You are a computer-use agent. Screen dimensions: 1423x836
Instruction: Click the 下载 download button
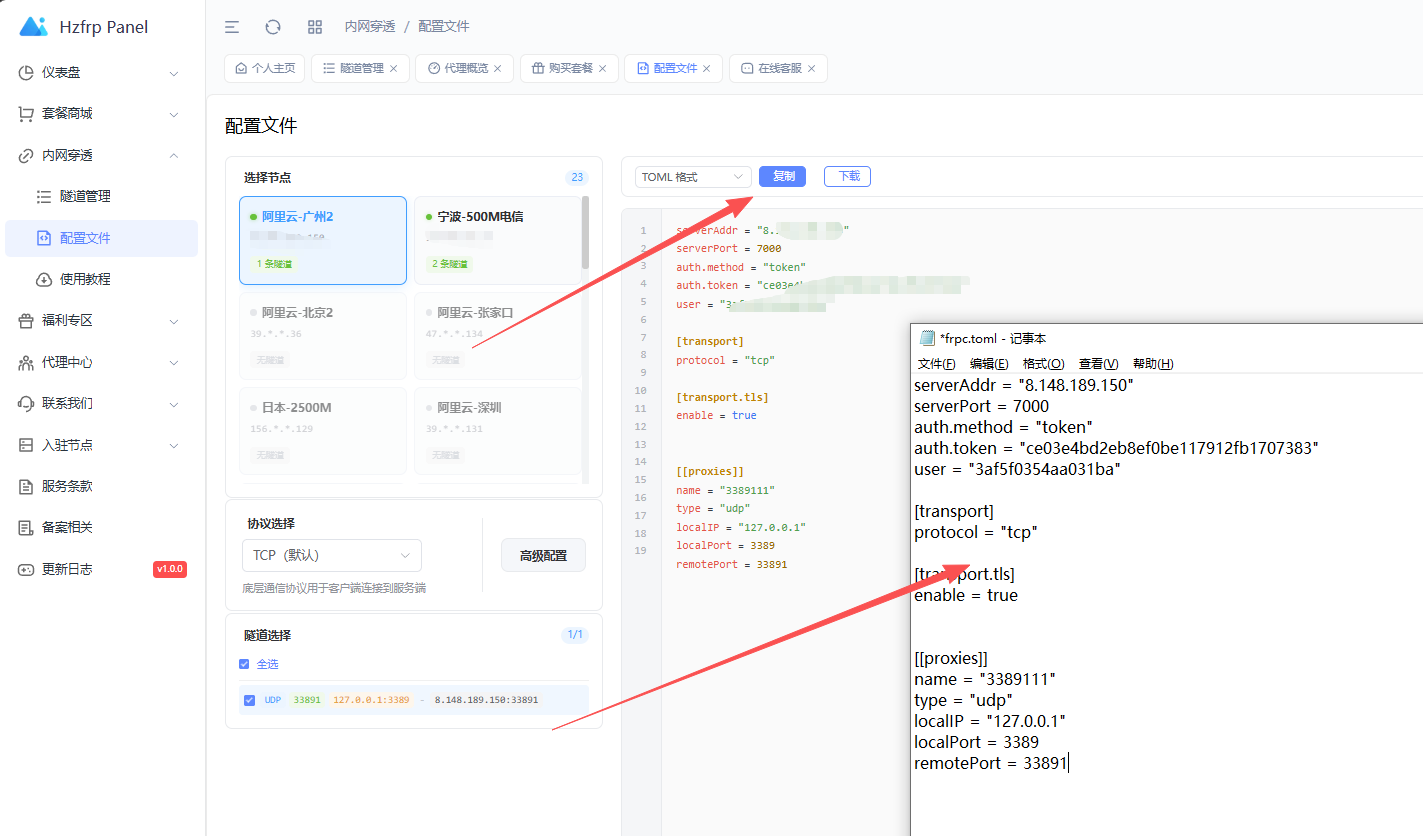[x=847, y=176]
